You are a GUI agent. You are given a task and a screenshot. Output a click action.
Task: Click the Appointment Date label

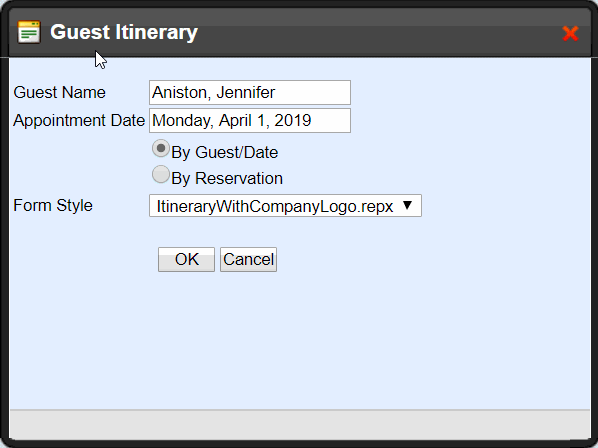pos(79,120)
